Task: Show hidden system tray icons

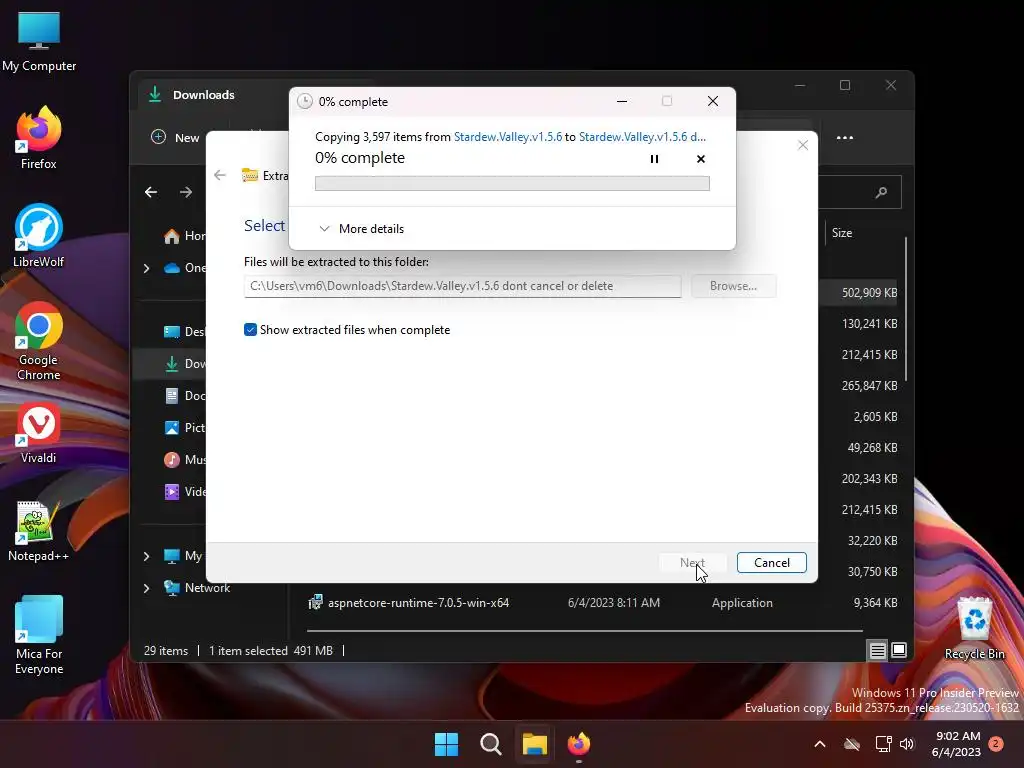Action: click(x=820, y=744)
